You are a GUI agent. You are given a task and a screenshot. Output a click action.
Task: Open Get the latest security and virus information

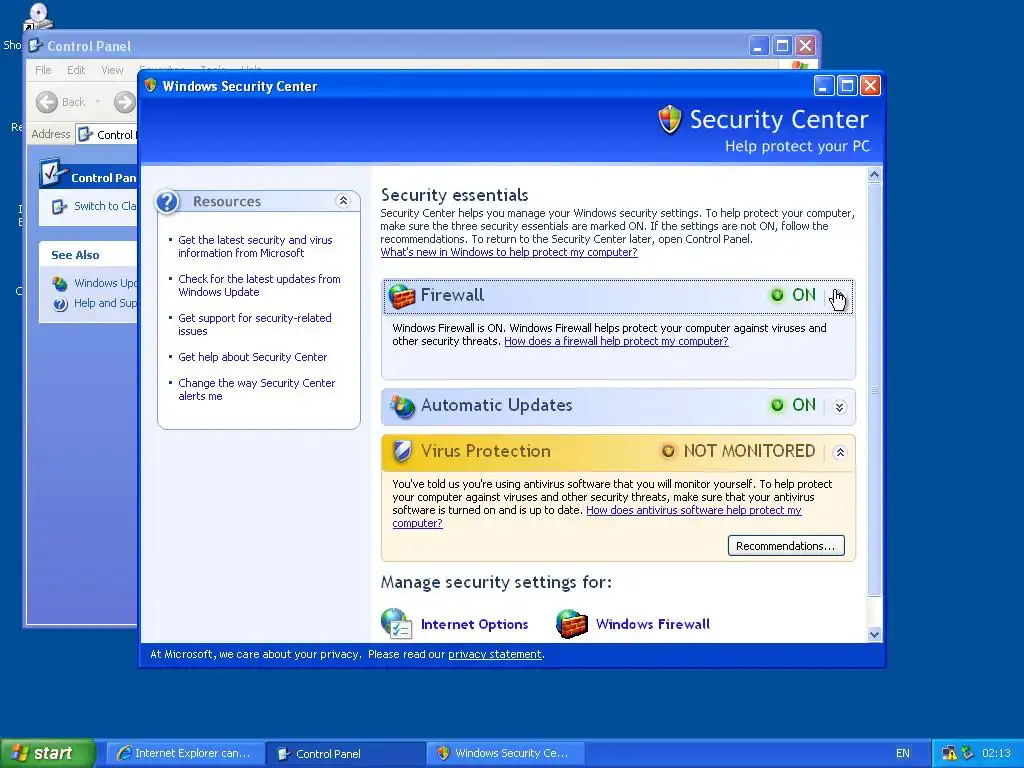(x=255, y=246)
